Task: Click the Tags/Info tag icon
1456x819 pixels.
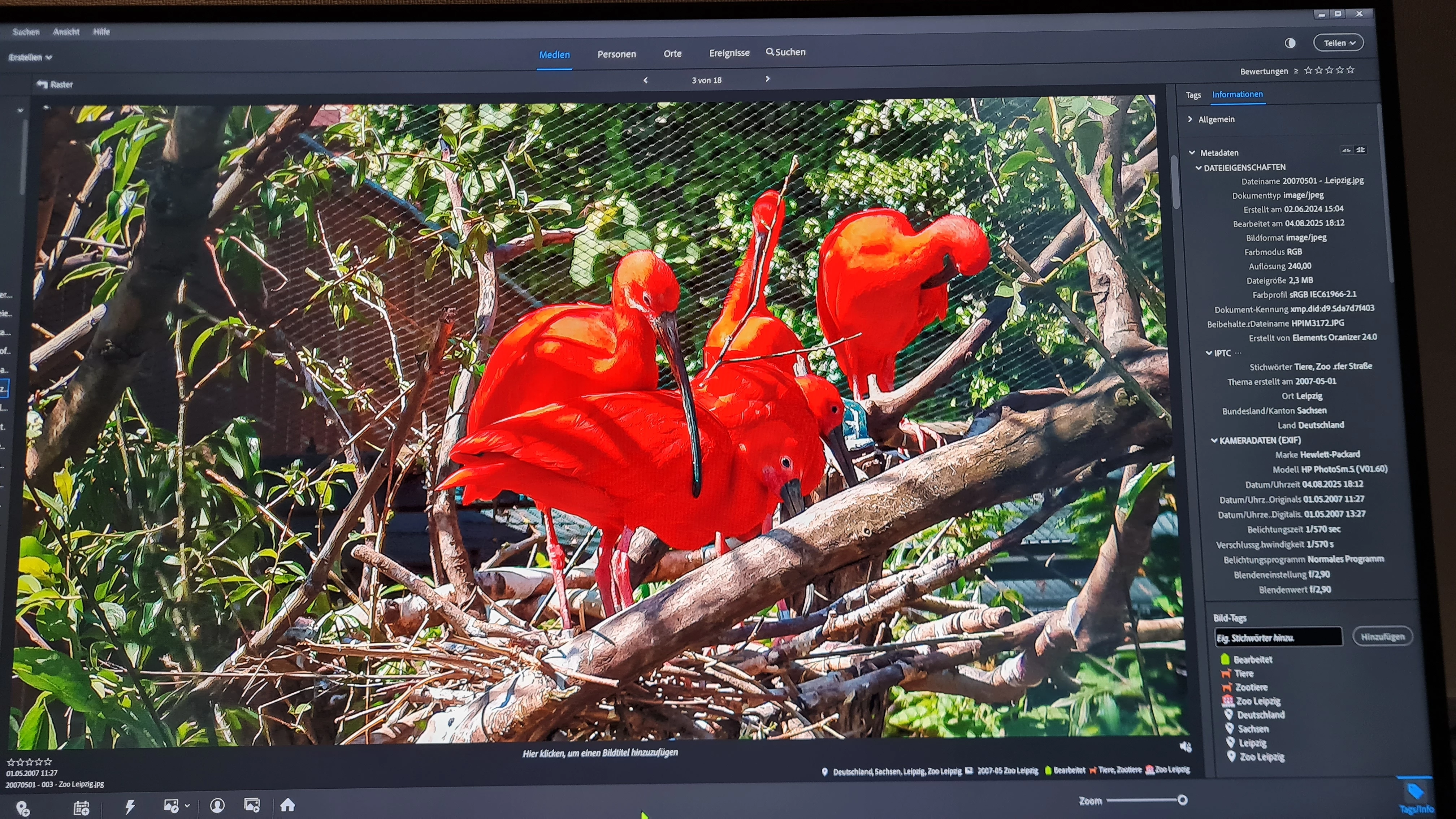Action: point(1415,792)
